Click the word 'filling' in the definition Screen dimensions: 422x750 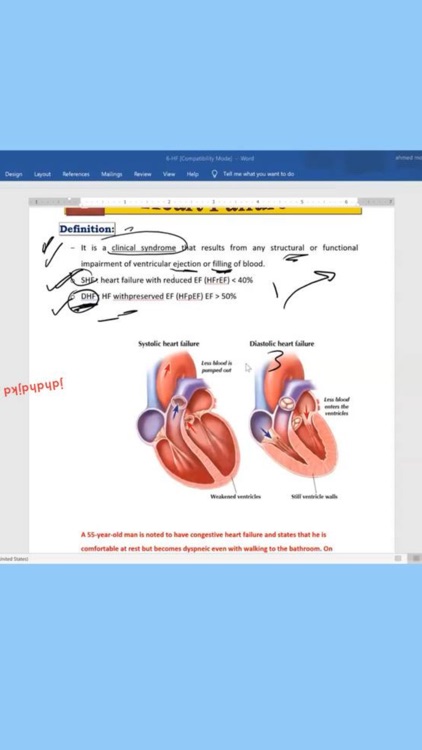click(222, 264)
